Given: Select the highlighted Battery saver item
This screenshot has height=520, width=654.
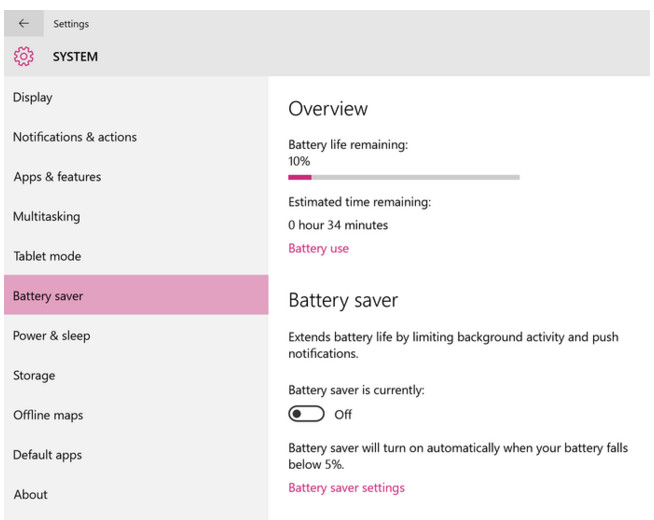Looking at the screenshot, I should point(136,295).
